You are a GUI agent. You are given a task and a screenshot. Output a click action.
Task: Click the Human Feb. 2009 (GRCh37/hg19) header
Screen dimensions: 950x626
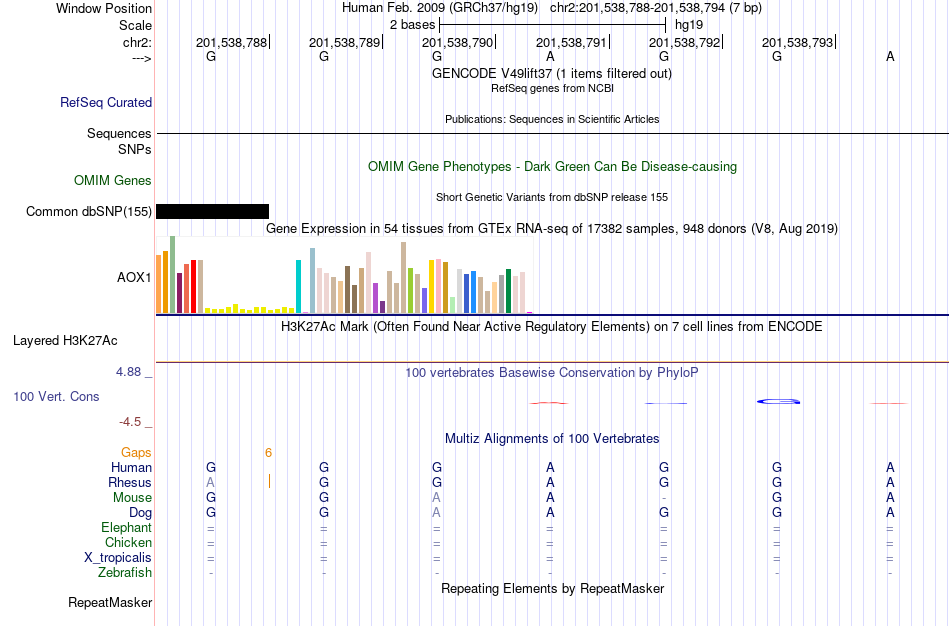[440, 8]
